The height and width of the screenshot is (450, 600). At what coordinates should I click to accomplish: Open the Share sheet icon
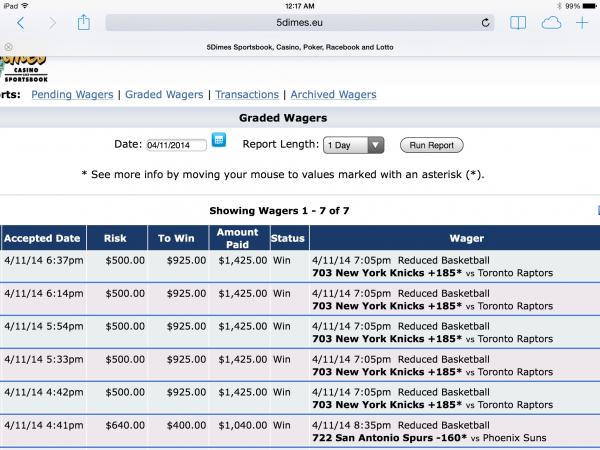[85, 21]
